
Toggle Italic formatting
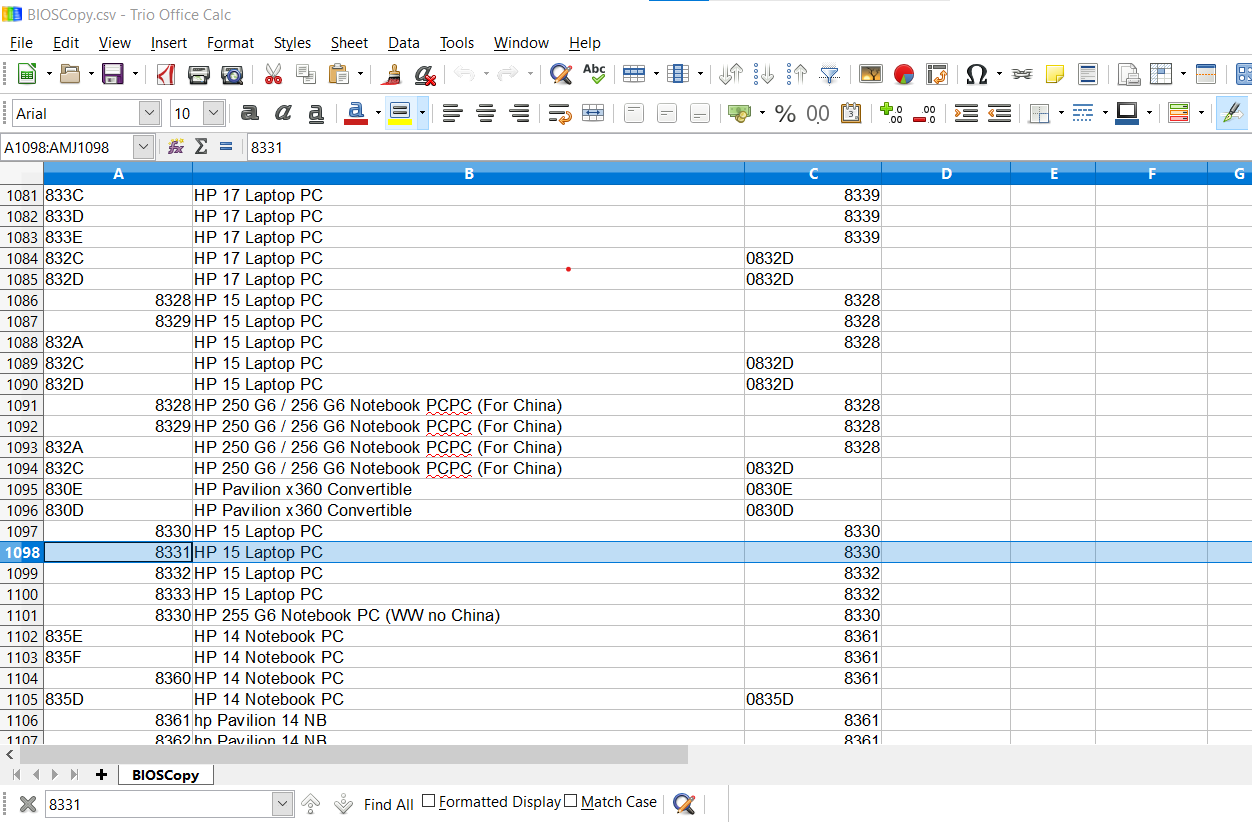click(x=283, y=114)
